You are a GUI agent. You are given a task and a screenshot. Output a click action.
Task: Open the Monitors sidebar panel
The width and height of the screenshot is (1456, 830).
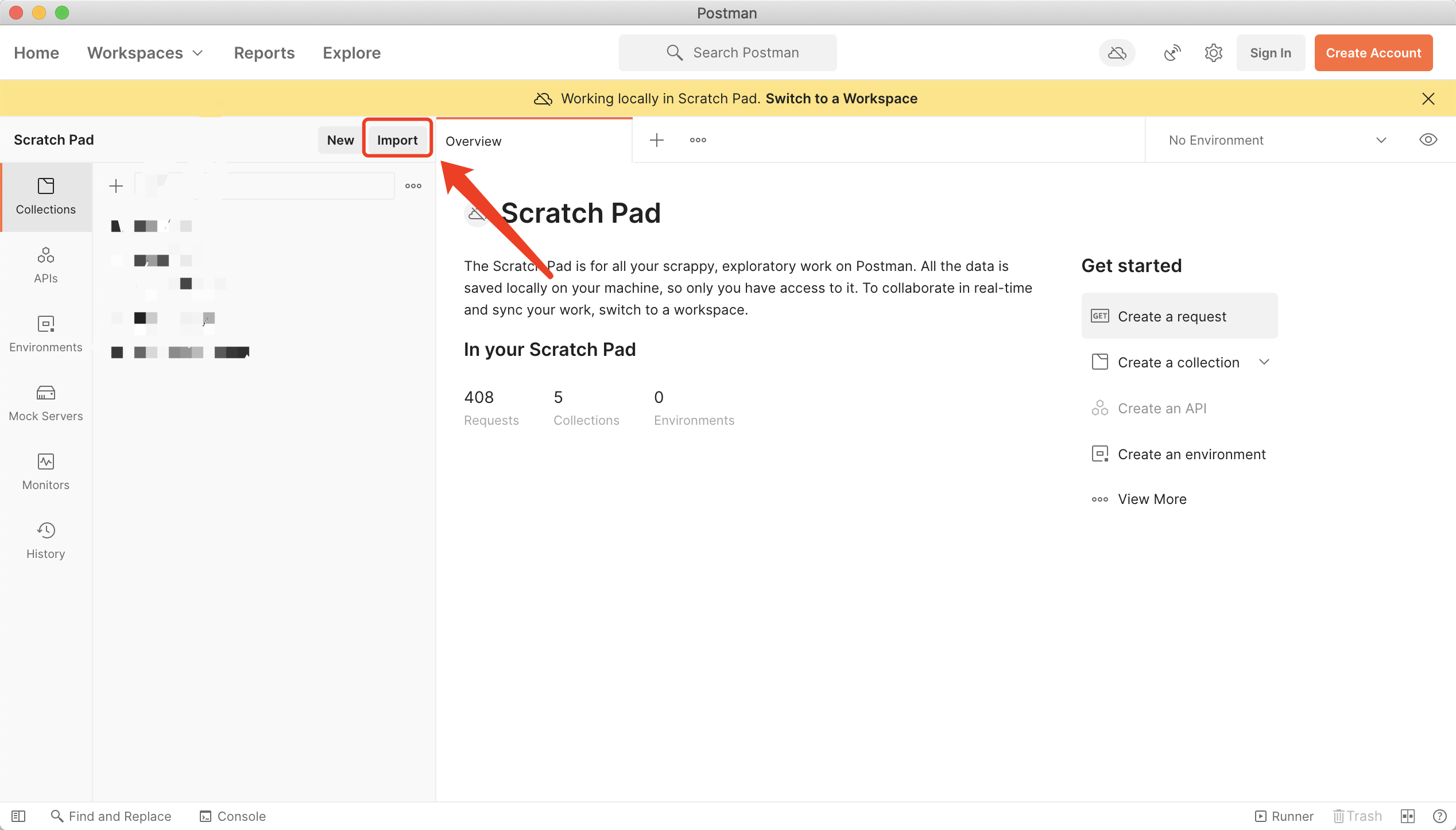45,472
